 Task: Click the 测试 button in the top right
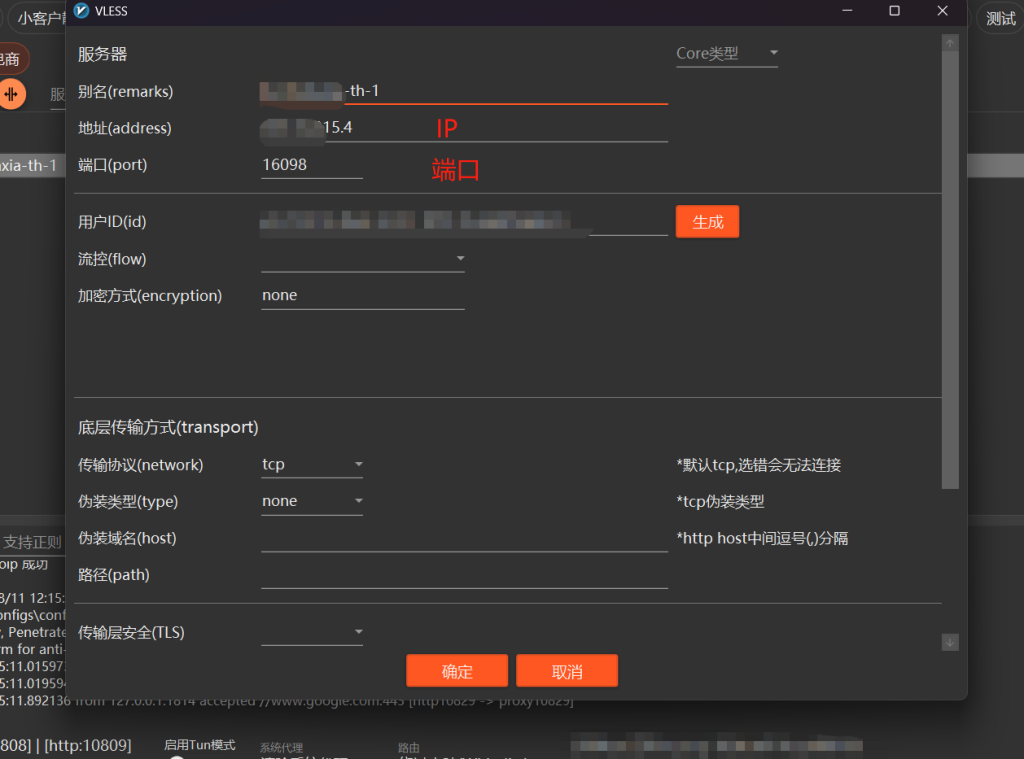click(x=1000, y=19)
